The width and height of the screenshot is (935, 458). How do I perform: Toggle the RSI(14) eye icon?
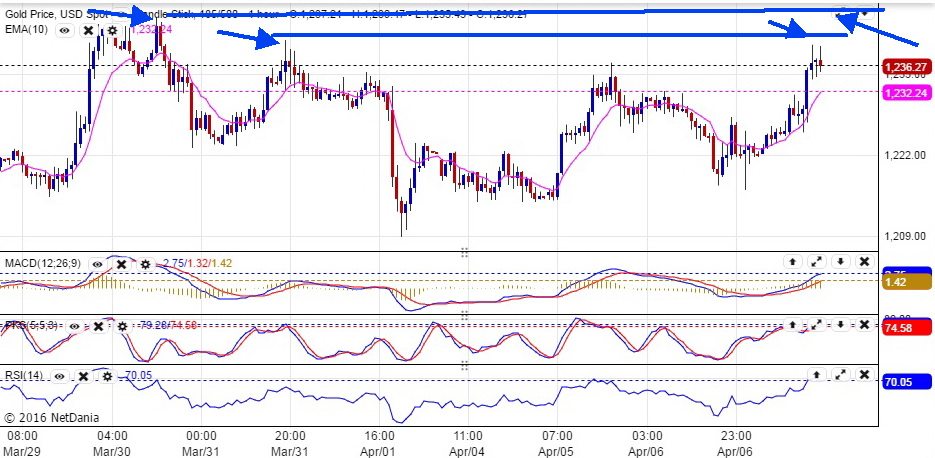pos(60,376)
